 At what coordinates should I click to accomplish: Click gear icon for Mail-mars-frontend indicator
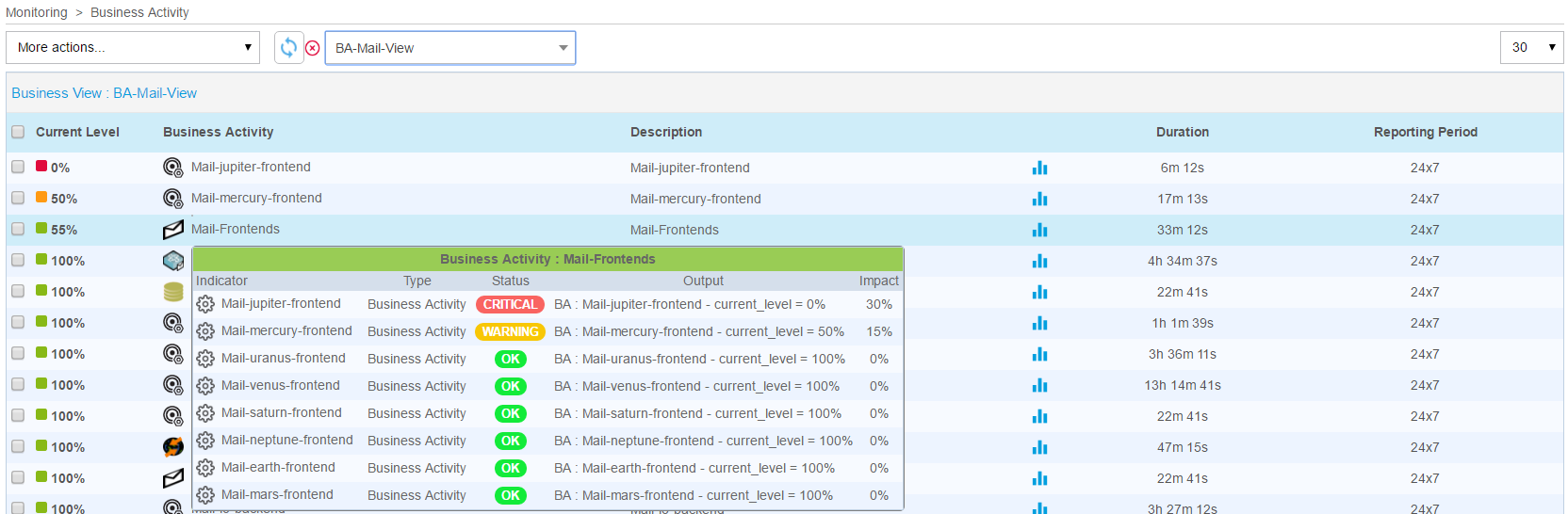(205, 495)
